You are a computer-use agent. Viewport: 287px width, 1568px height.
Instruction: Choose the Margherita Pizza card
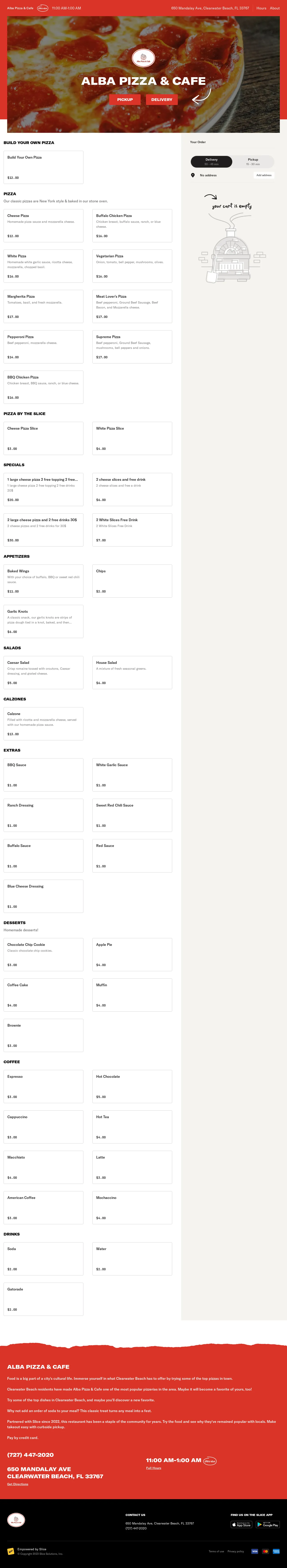click(x=44, y=307)
